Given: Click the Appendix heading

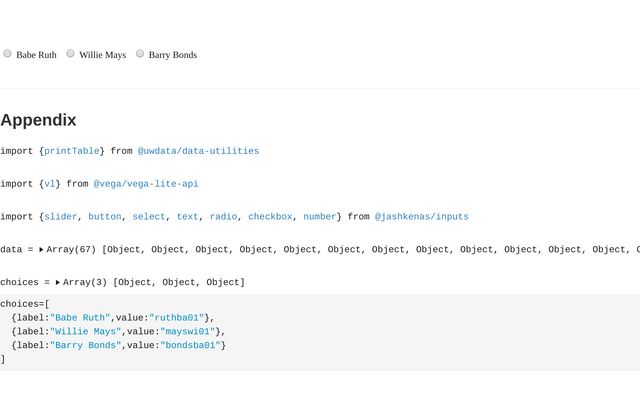Looking at the screenshot, I should (38, 120).
